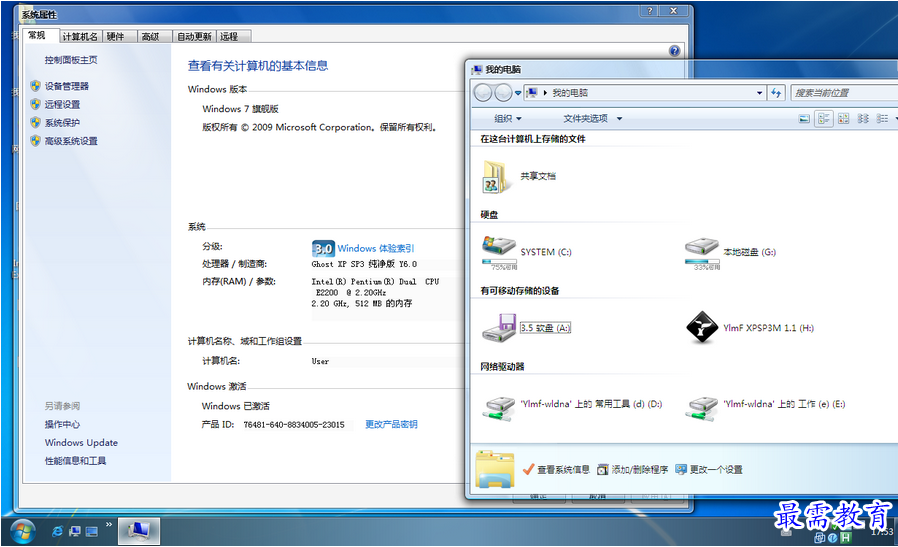The image size is (898, 547).
Task: Launch Internet Explorer from quick launch
Action: (57, 532)
